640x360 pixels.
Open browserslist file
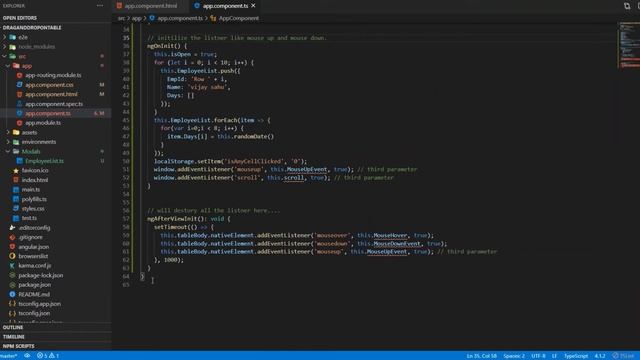pos(33,256)
